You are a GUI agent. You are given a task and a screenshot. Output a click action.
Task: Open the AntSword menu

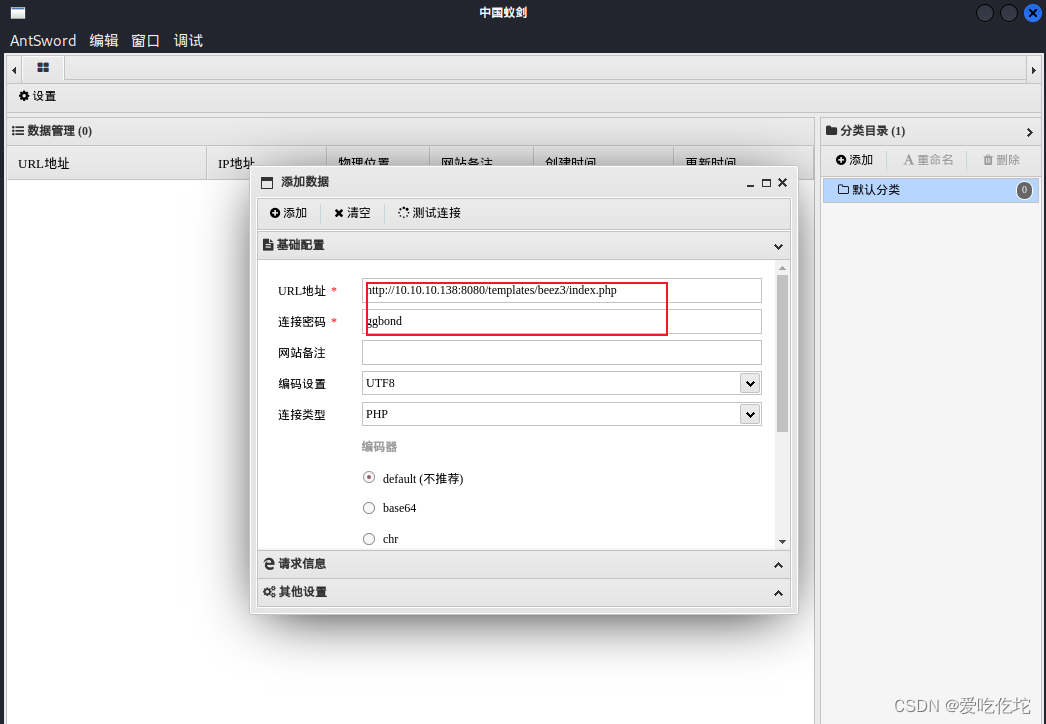click(x=43, y=41)
